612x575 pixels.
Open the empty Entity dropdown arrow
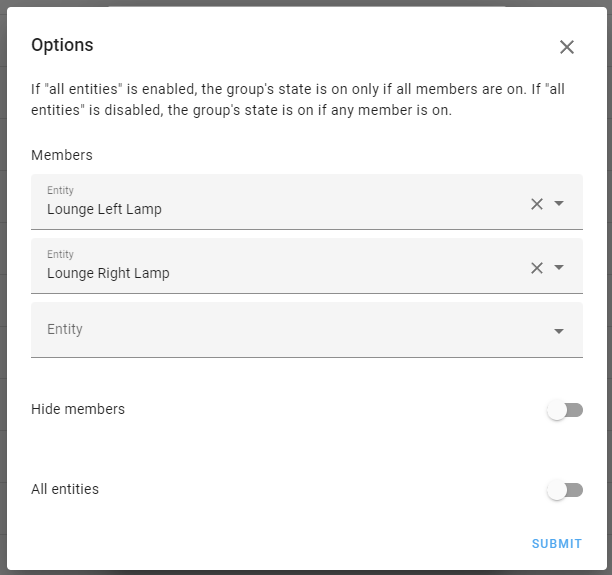pyautogui.click(x=559, y=331)
